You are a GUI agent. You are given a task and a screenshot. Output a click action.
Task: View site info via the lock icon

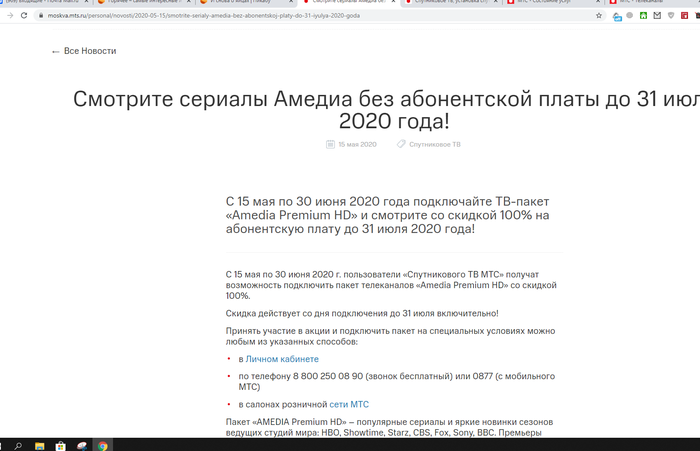pyautogui.click(x=41, y=16)
